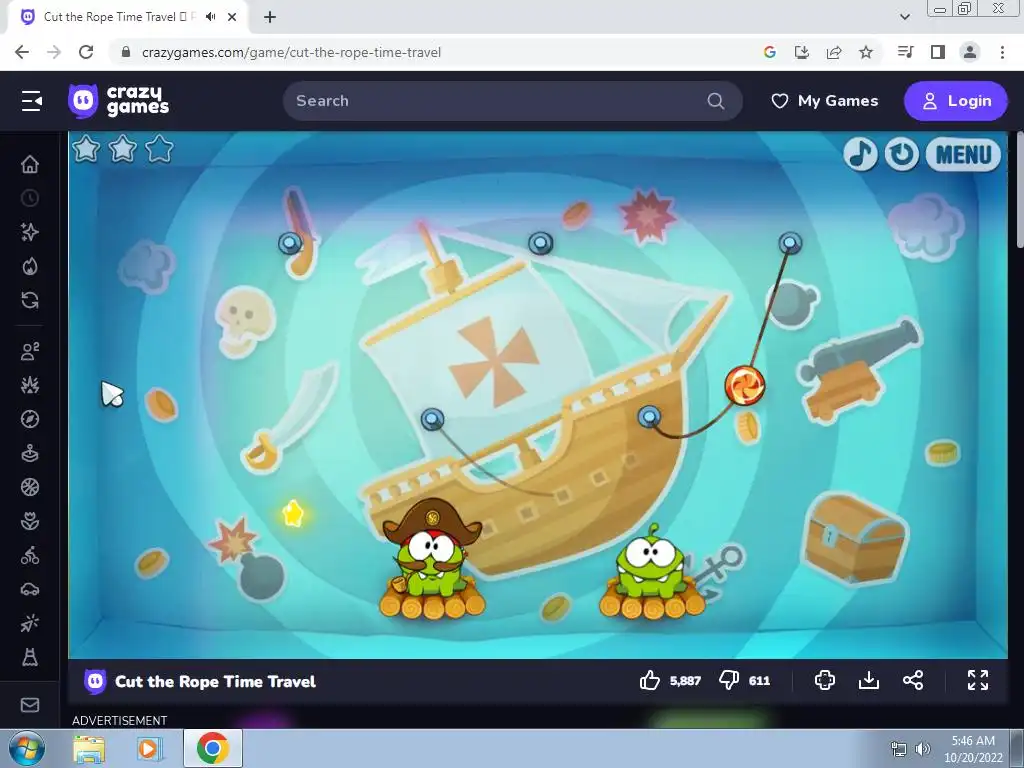
Task: Open the flower category icon in sidebar
Action: pos(30,521)
